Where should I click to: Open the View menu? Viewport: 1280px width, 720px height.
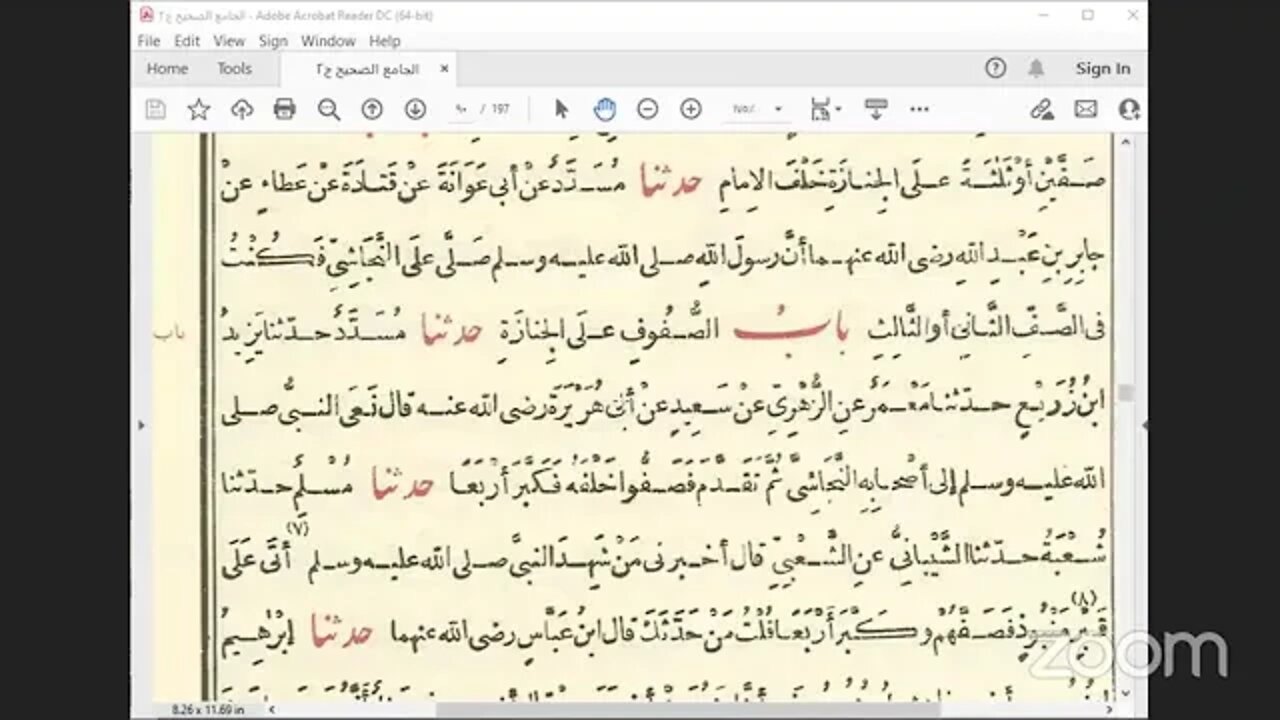[x=229, y=41]
